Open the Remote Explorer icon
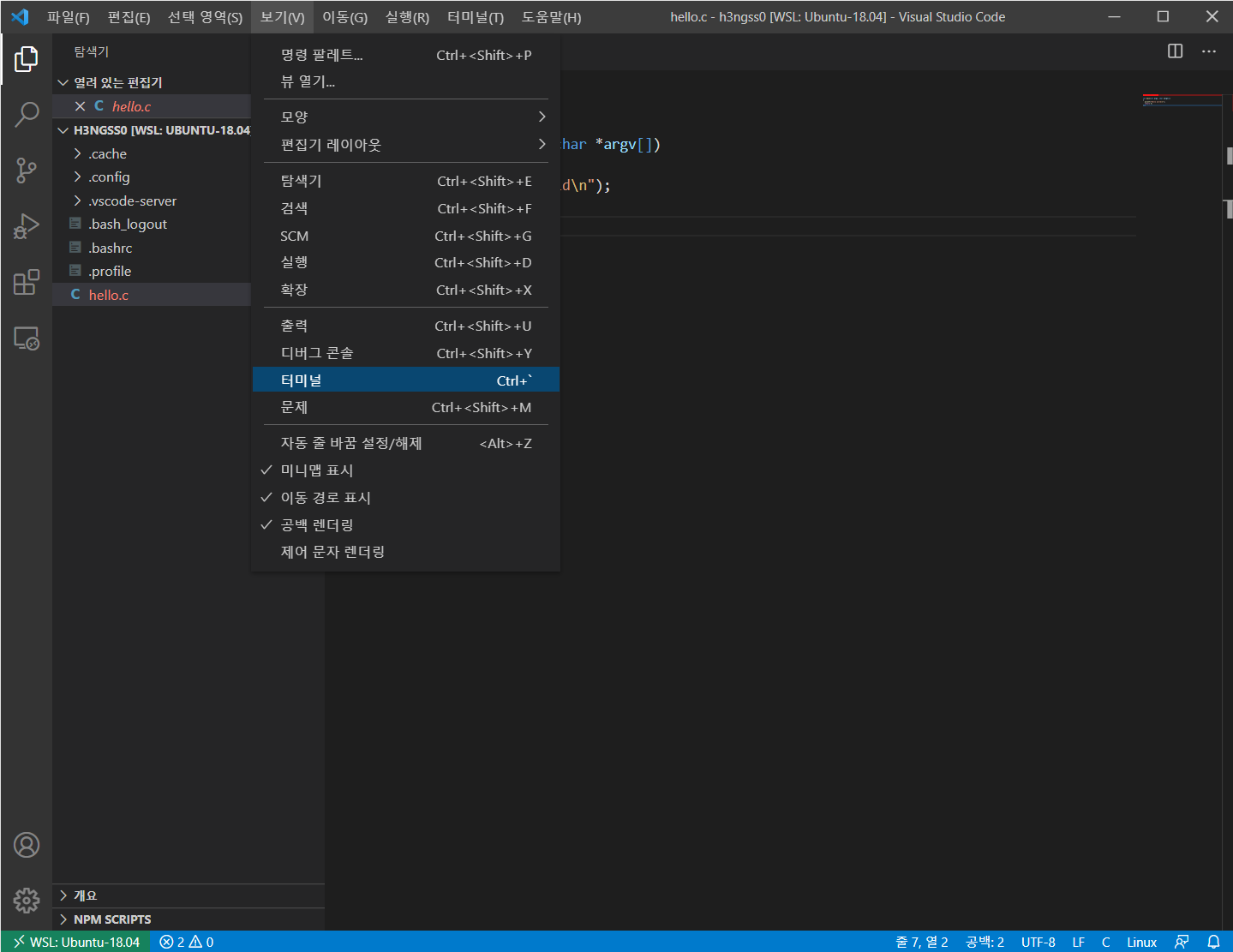Screen dimensions: 1233x952 coord(27,338)
